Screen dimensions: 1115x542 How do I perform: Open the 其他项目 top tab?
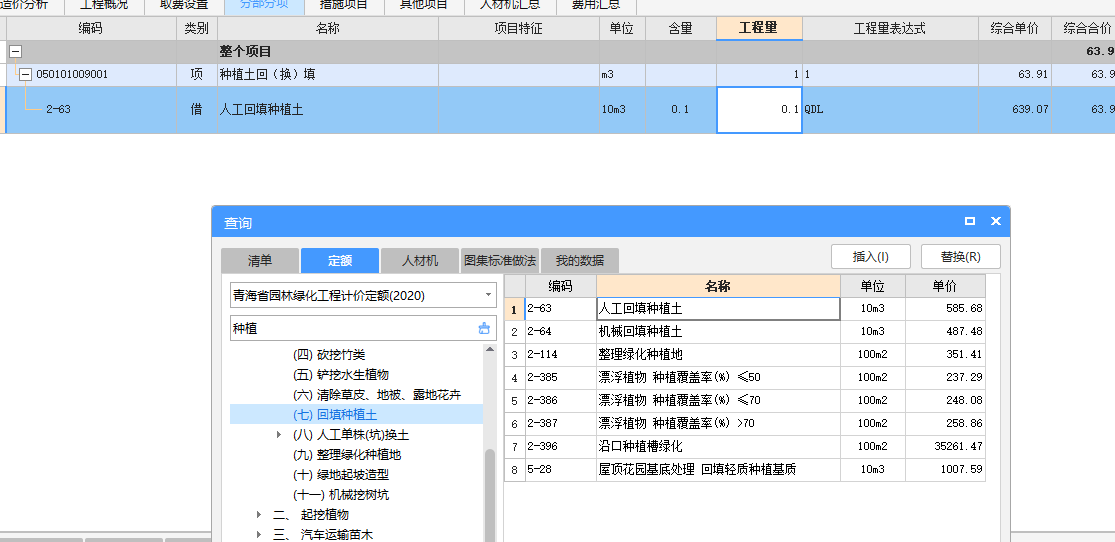[x=424, y=5]
